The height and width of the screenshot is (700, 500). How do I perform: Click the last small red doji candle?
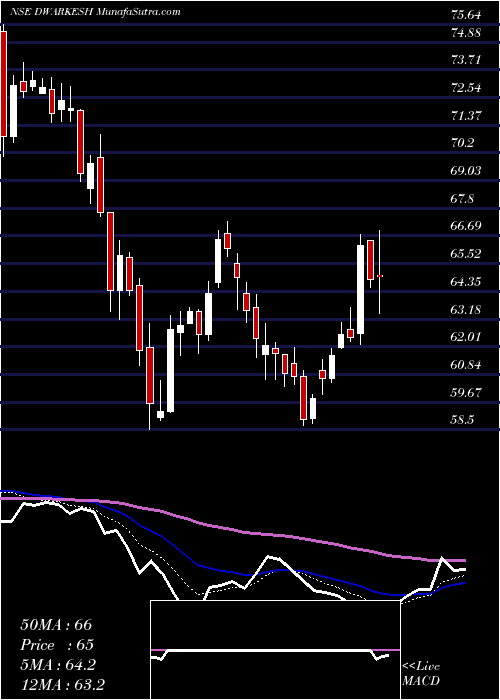tap(380, 276)
